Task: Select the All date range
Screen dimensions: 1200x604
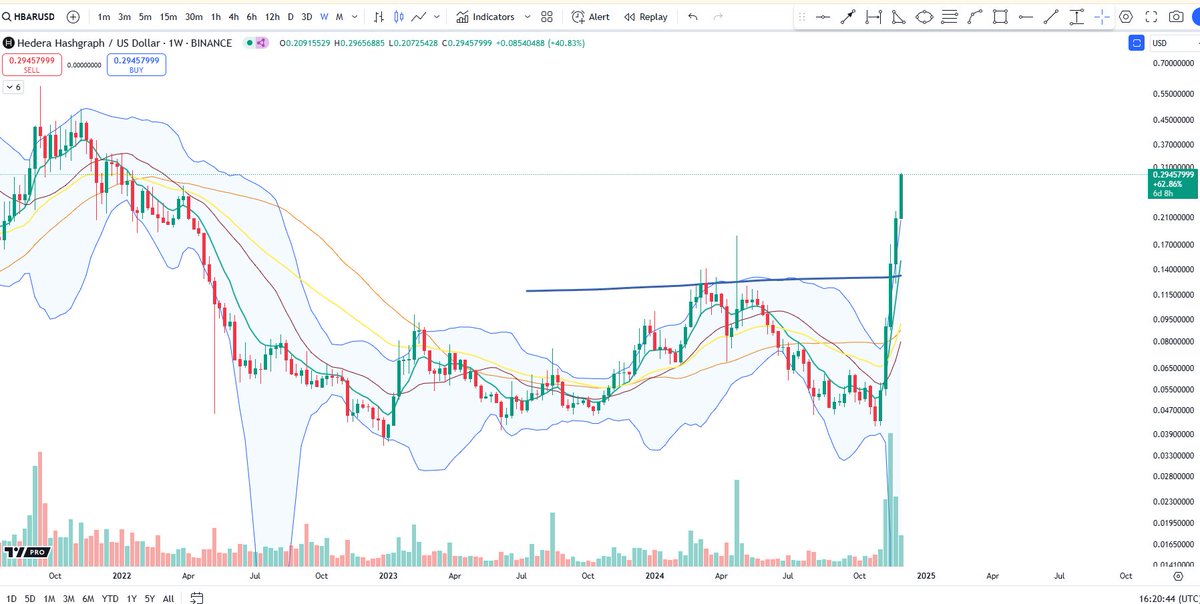Action: pos(167,598)
